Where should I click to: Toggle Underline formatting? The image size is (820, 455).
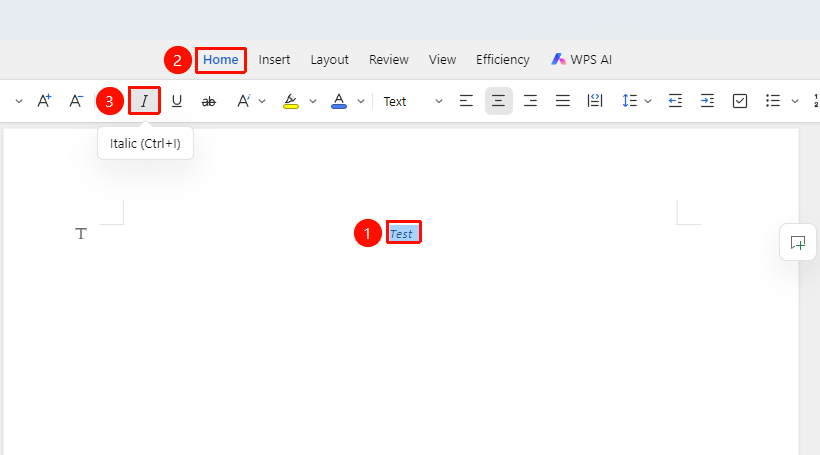click(177, 101)
